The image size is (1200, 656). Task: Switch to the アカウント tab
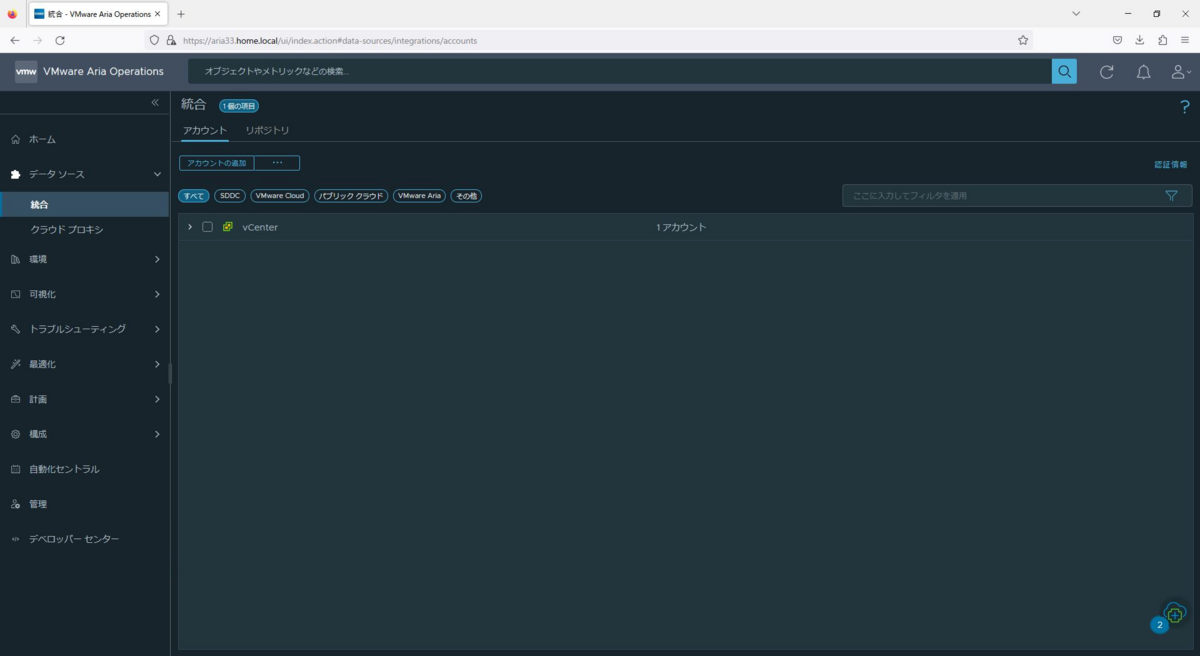tap(205, 131)
